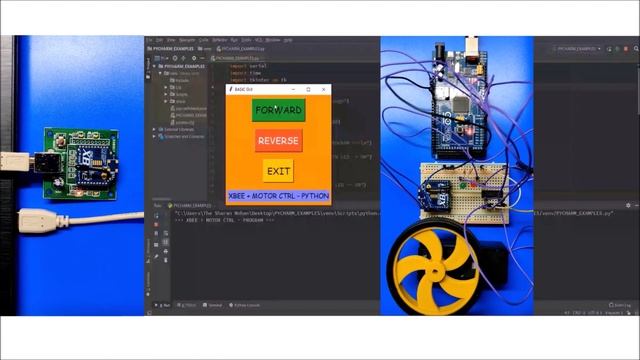
Task: Open the Run panel gear settings icon
Action: point(628,205)
